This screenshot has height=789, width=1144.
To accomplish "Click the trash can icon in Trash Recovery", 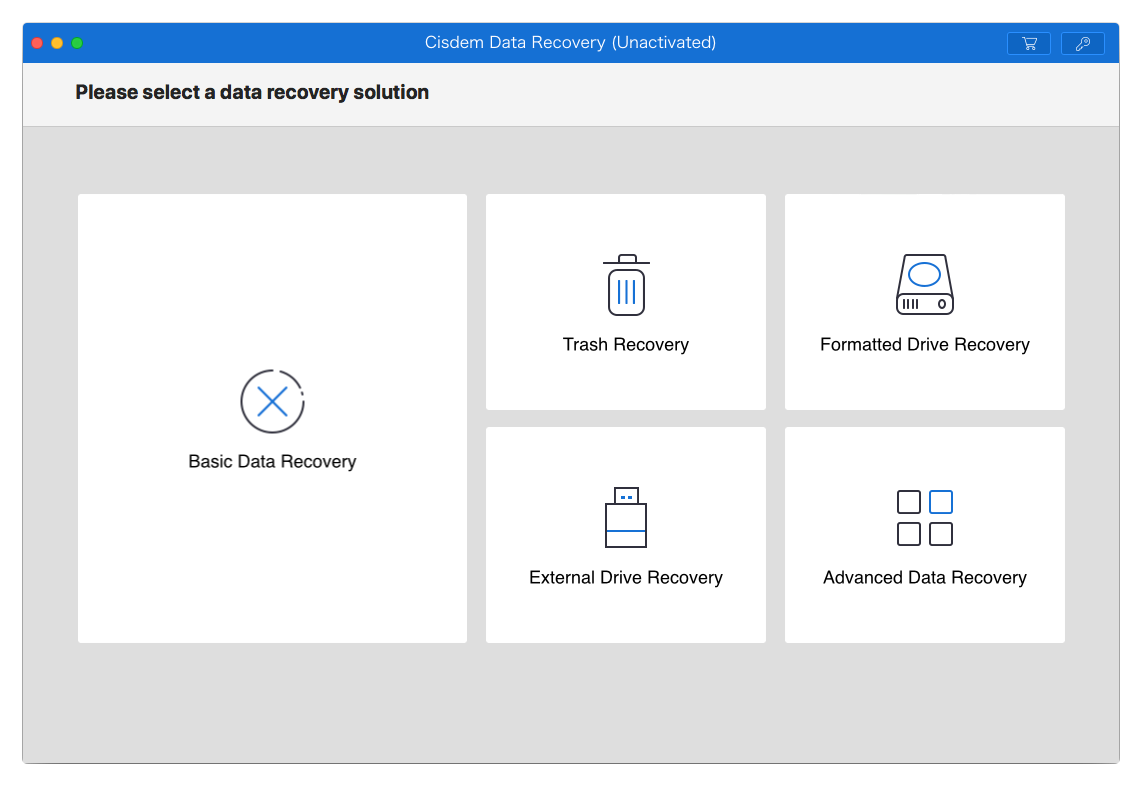I will coord(625,286).
